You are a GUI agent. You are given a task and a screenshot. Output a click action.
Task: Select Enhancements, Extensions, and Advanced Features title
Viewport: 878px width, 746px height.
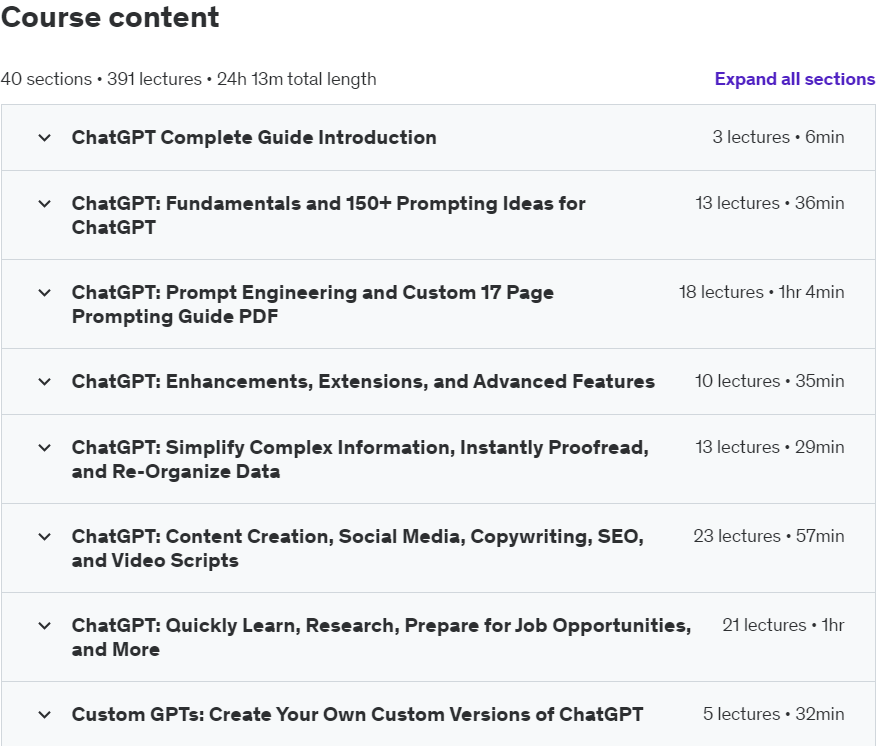(x=363, y=382)
